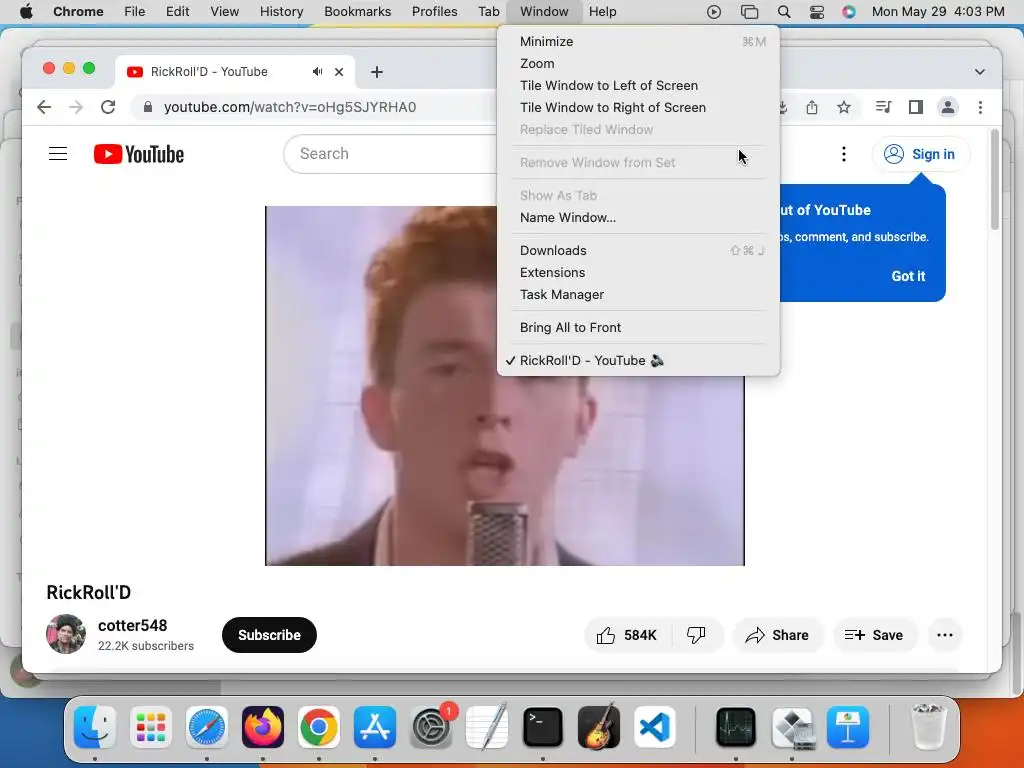The image size is (1024, 768).
Task: Expand the tab search chevron
Action: pyautogui.click(x=980, y=72)
